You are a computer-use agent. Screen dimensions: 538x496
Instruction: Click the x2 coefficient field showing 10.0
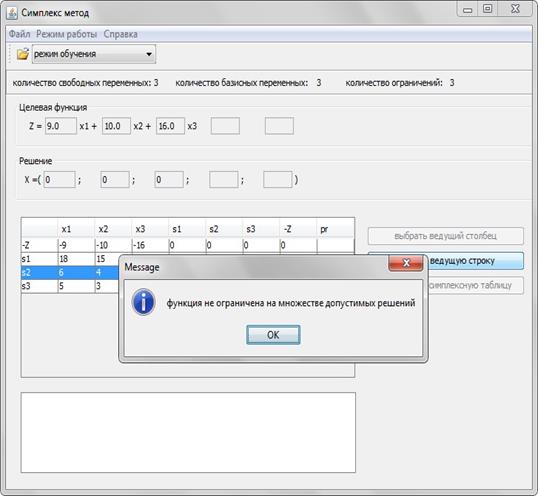coord(116,126)
